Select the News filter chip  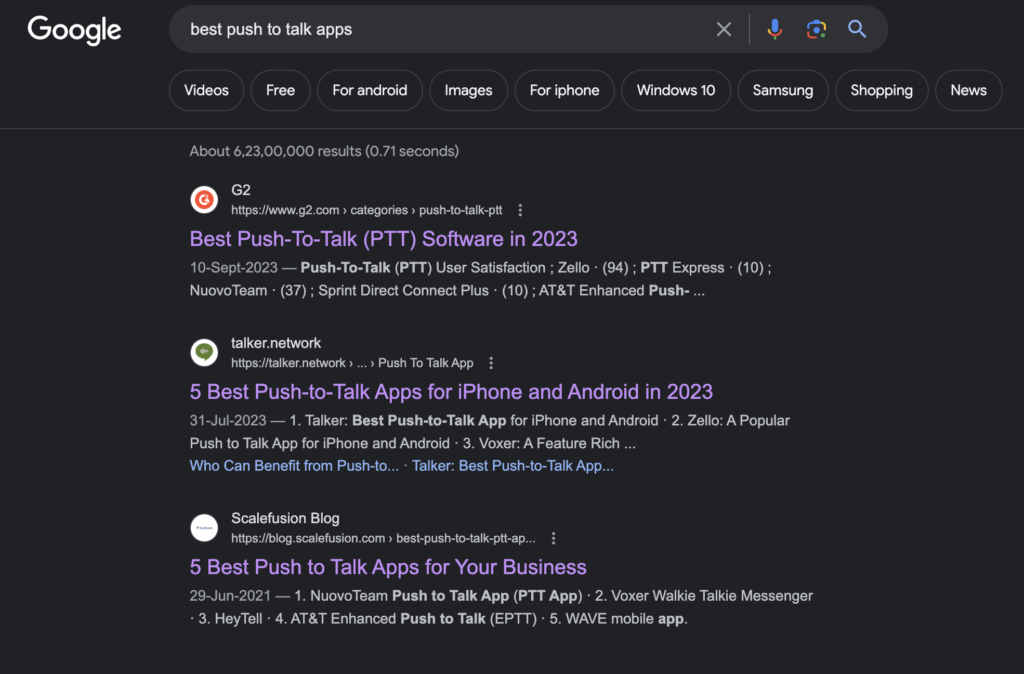[x=968, y=90]
